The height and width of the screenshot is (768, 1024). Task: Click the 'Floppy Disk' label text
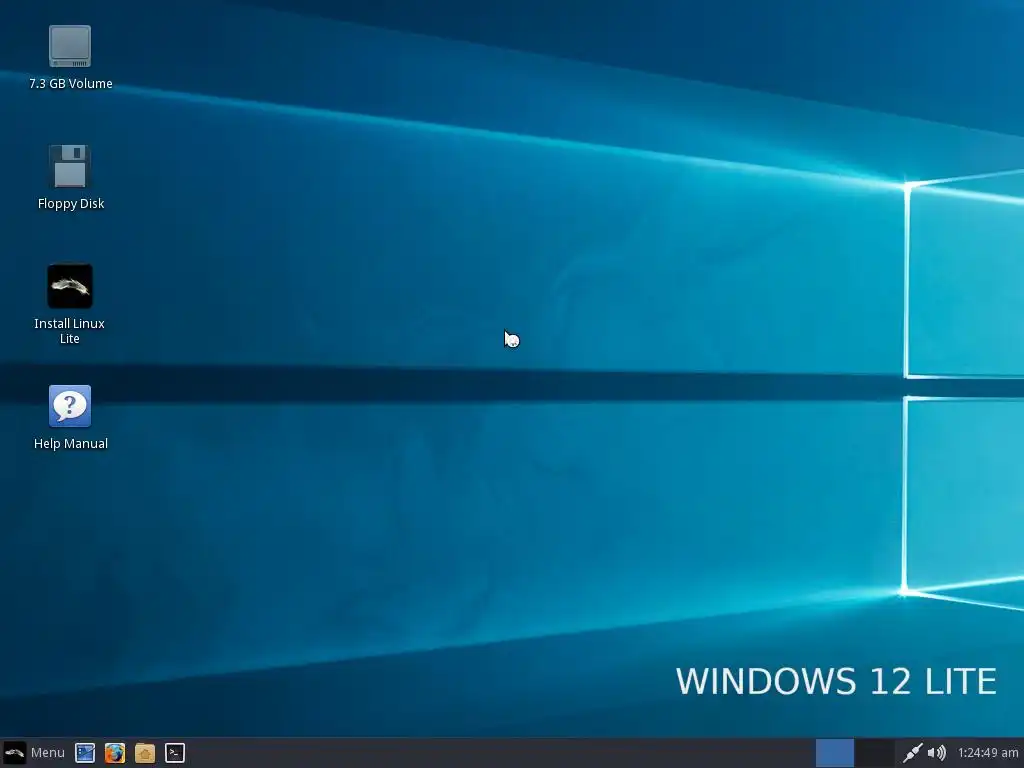coord(71,204)
